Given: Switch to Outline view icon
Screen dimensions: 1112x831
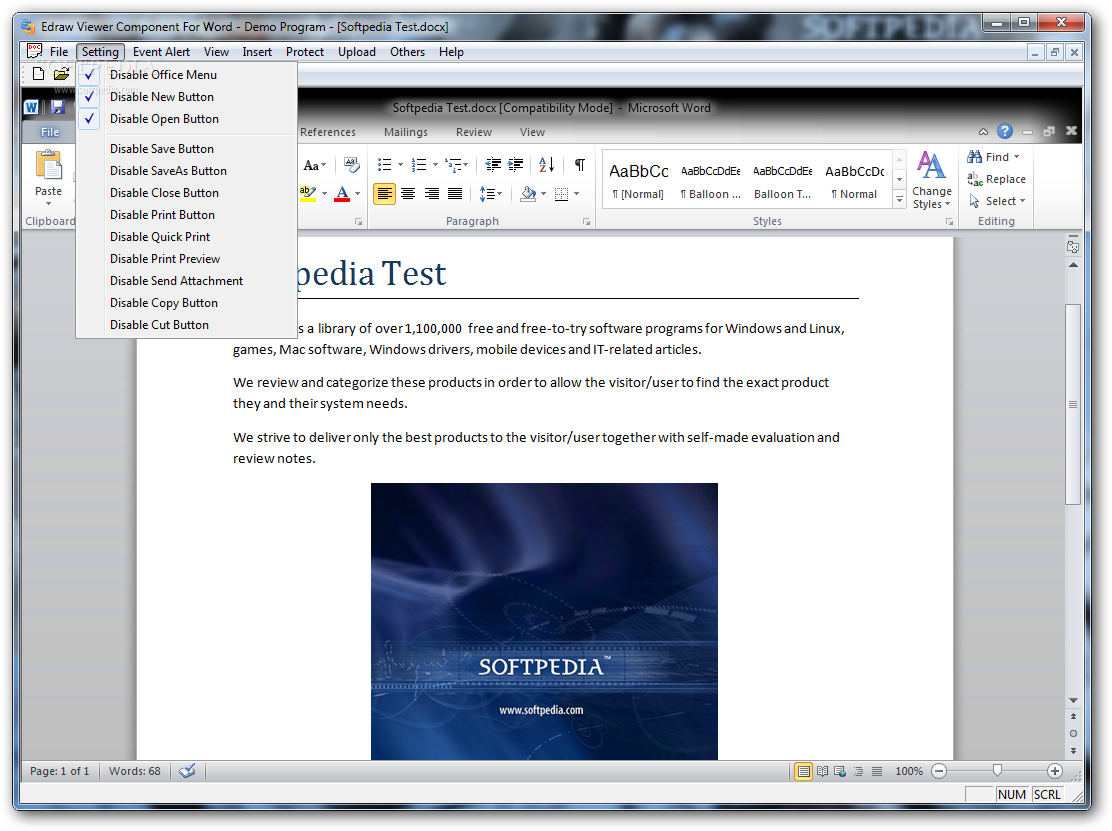Looking at the screenshot, I should coord(858,771).
